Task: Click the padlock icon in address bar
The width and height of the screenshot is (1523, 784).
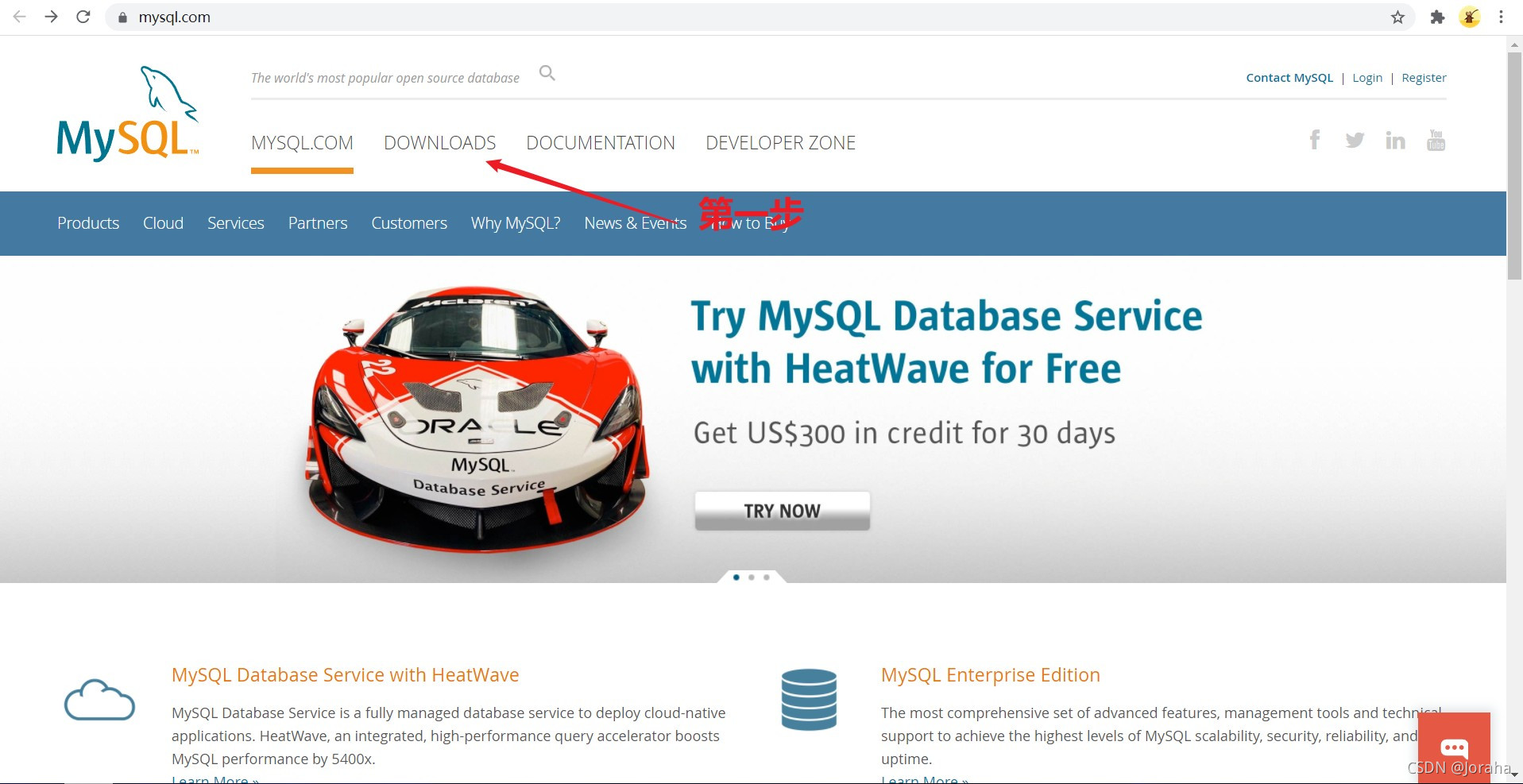Action: click(122, 17)
